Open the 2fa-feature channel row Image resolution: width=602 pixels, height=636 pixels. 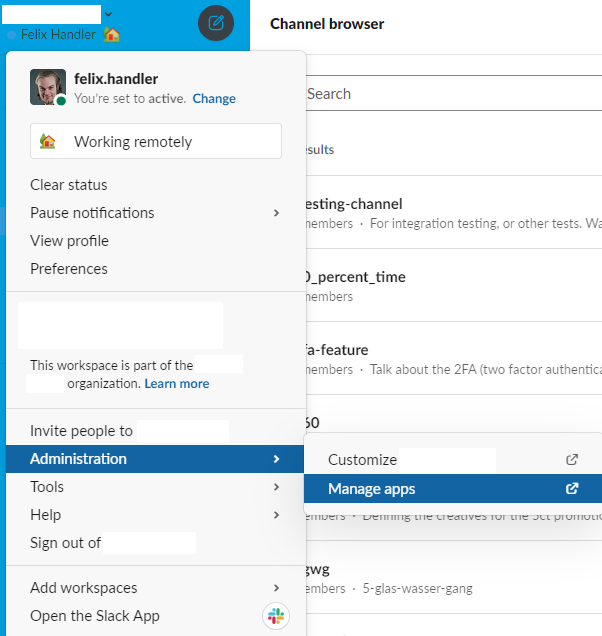[x=453, y=359]
